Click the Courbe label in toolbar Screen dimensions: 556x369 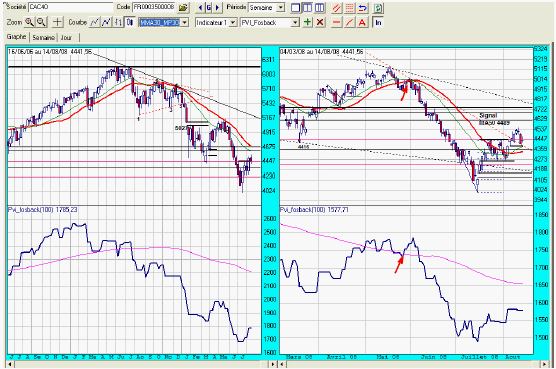tap(78, 22)
